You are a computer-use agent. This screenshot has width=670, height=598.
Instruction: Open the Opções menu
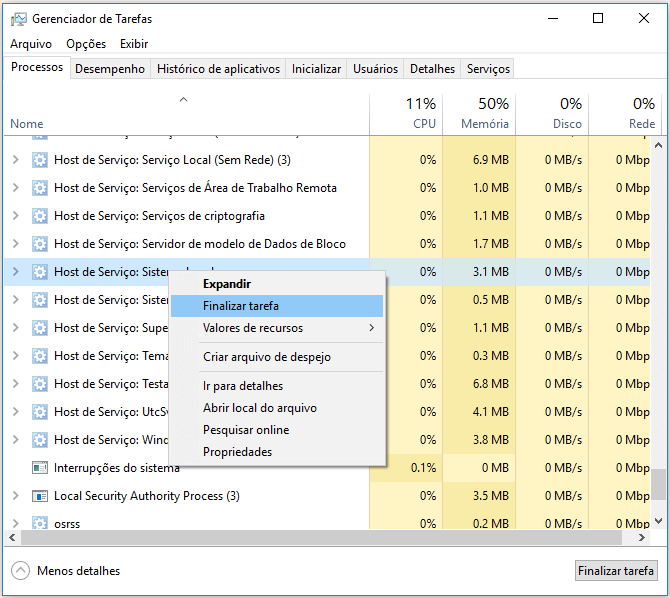86,44
